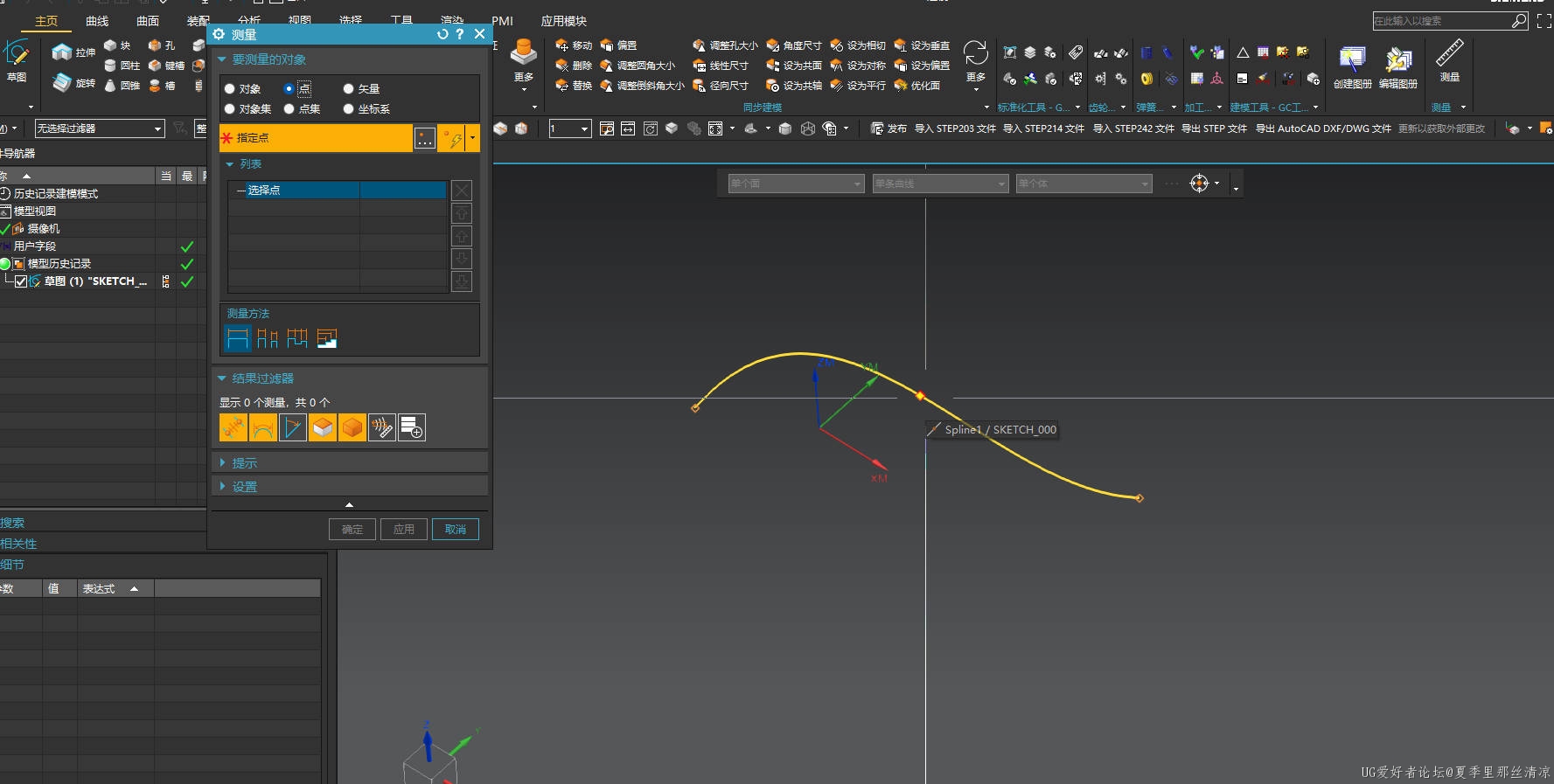Click 调整孔大小 tool
Screen dimensions: 1554x784
(x=725, y=45)
